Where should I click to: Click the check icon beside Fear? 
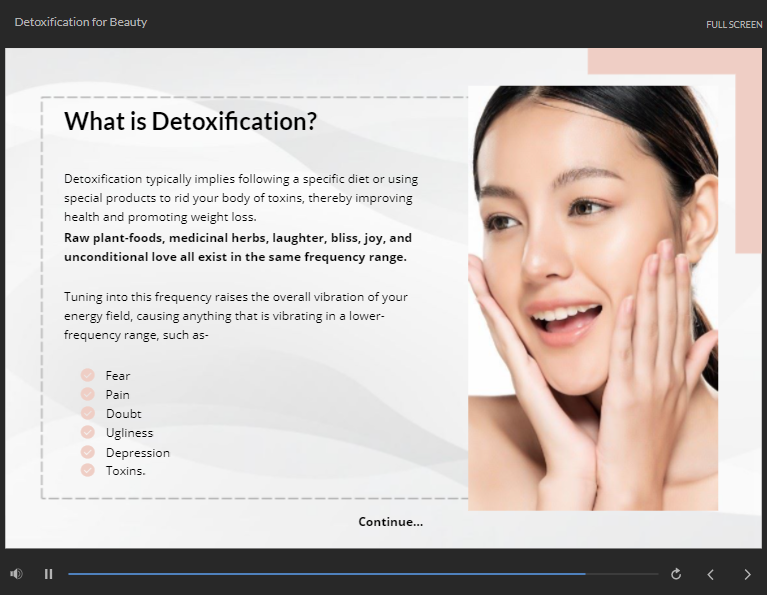point(87,375)
